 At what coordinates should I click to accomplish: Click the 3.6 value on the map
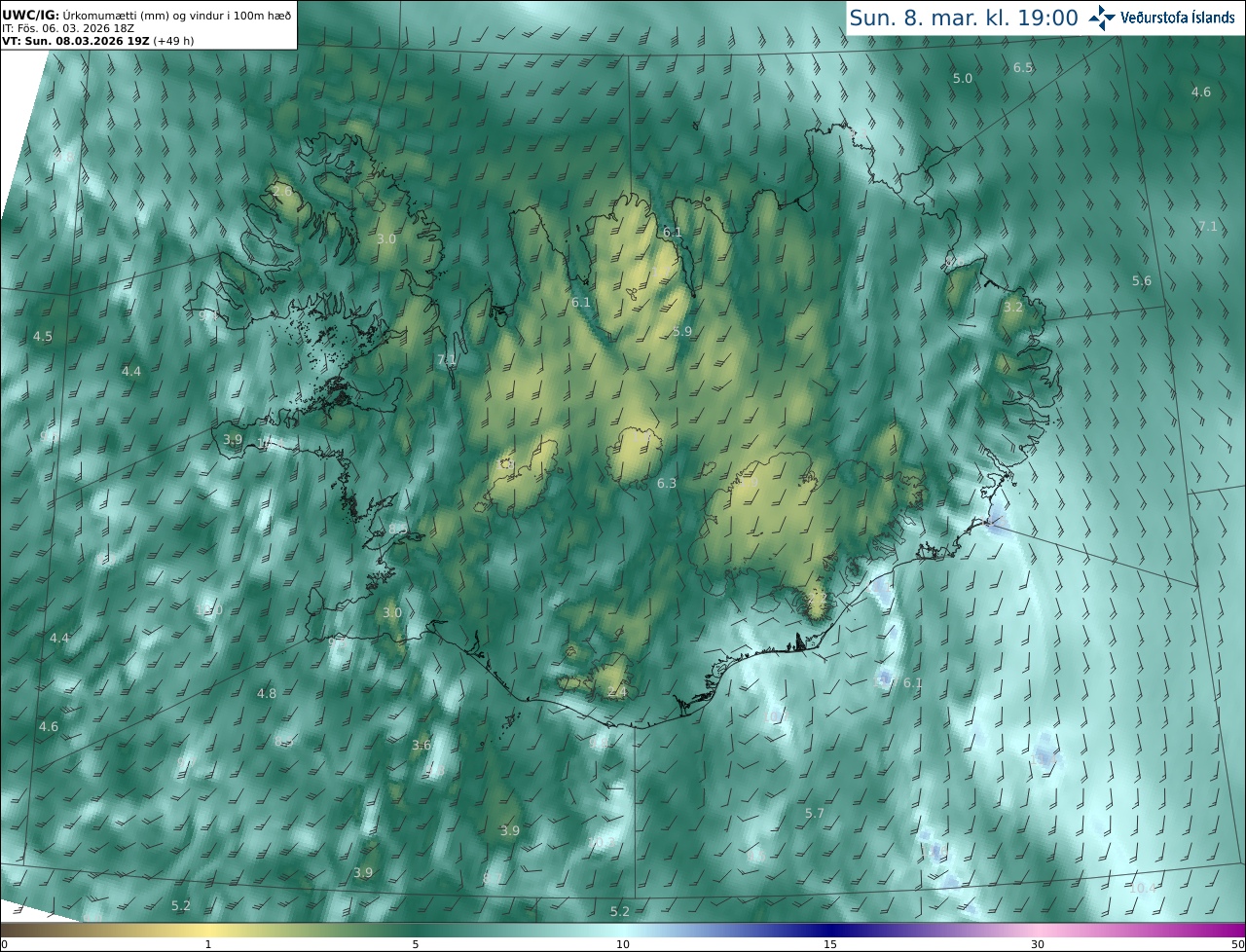[421, 745]
